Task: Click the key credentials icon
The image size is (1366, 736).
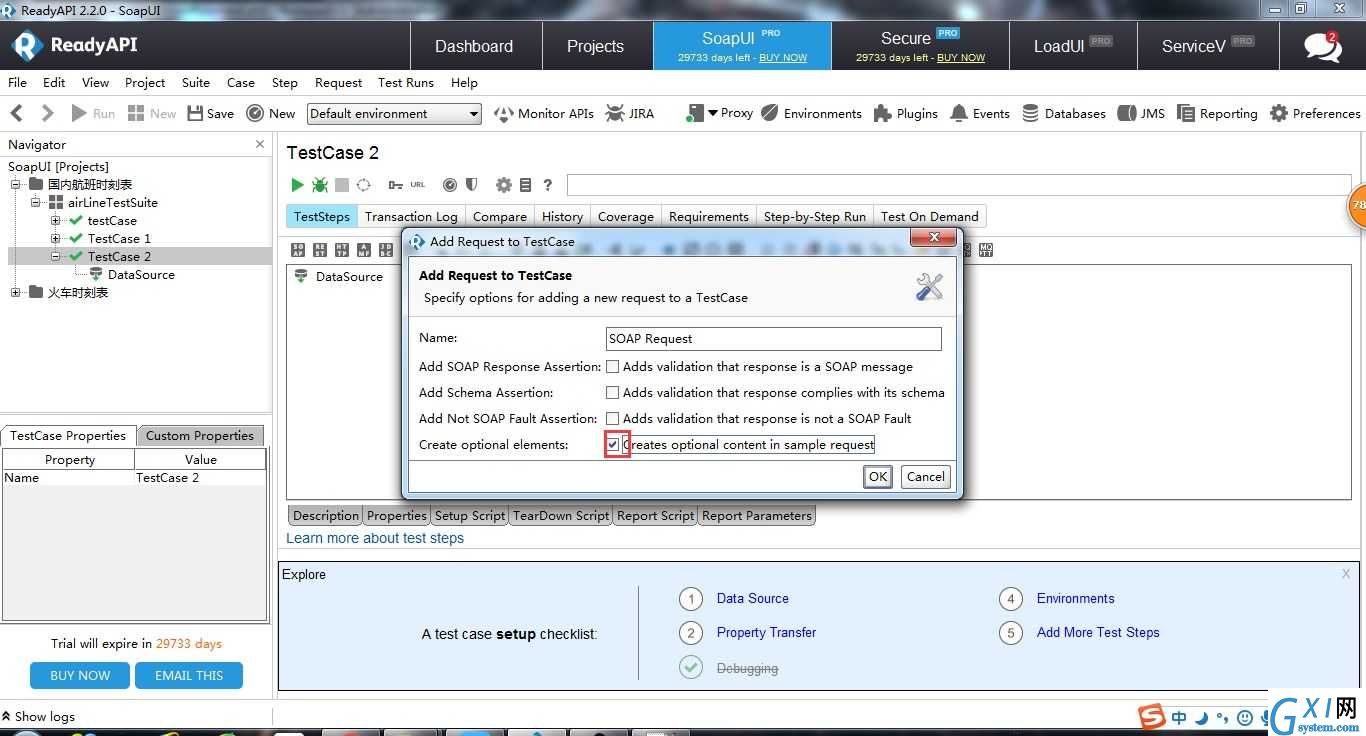Action: (x=396, y=185)
